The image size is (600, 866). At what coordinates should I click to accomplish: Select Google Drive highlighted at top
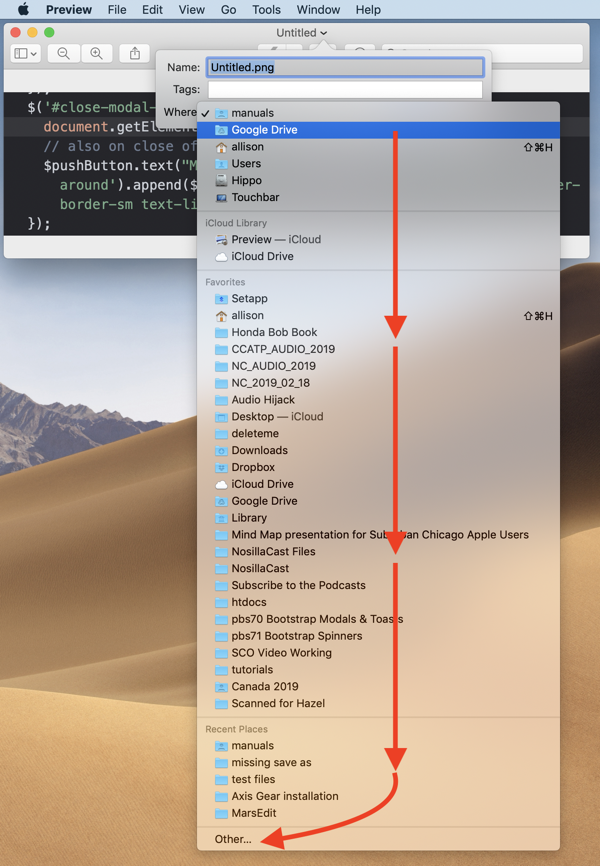[x=264, y=130]
